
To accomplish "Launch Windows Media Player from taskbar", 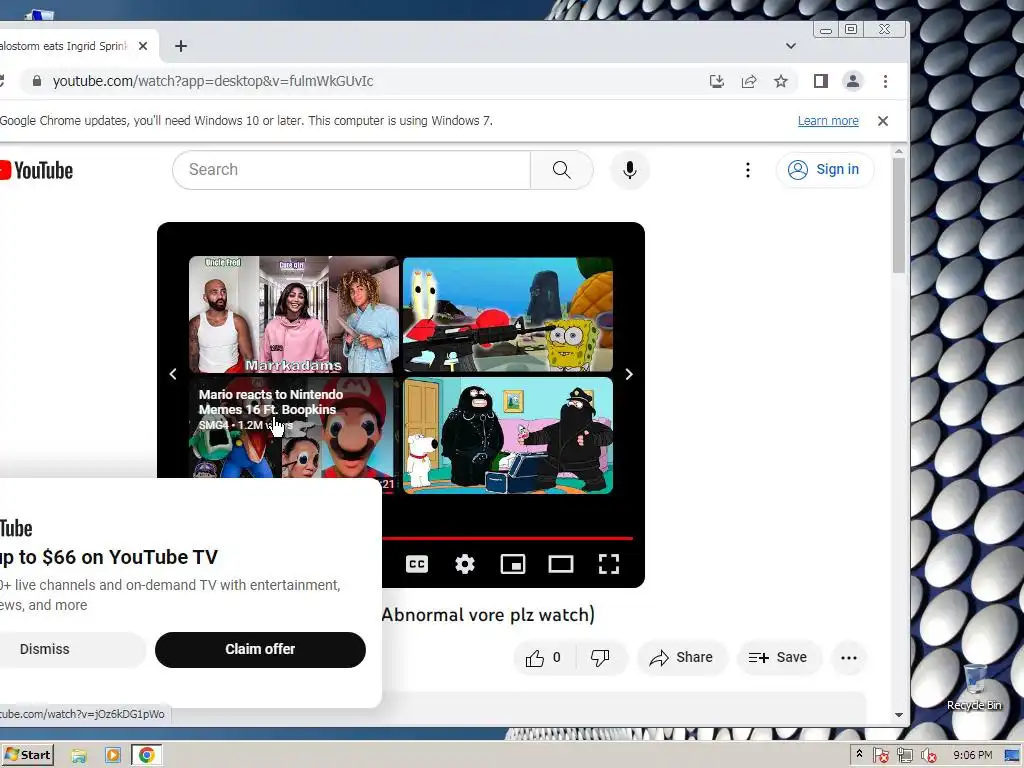I will click(112, 756).
